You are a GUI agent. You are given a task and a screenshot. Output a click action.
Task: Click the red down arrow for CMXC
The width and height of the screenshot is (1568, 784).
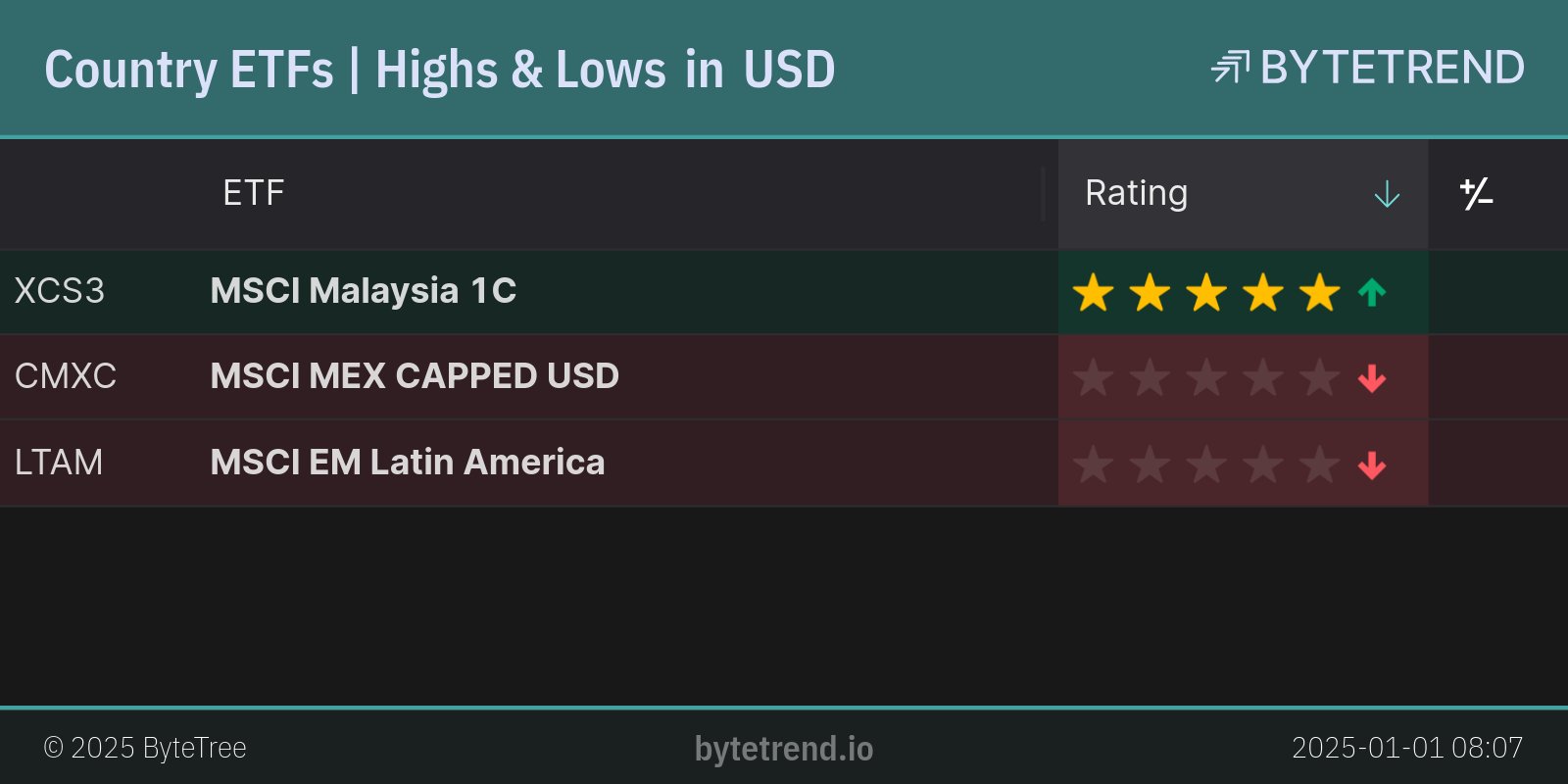coord(1372,378)
